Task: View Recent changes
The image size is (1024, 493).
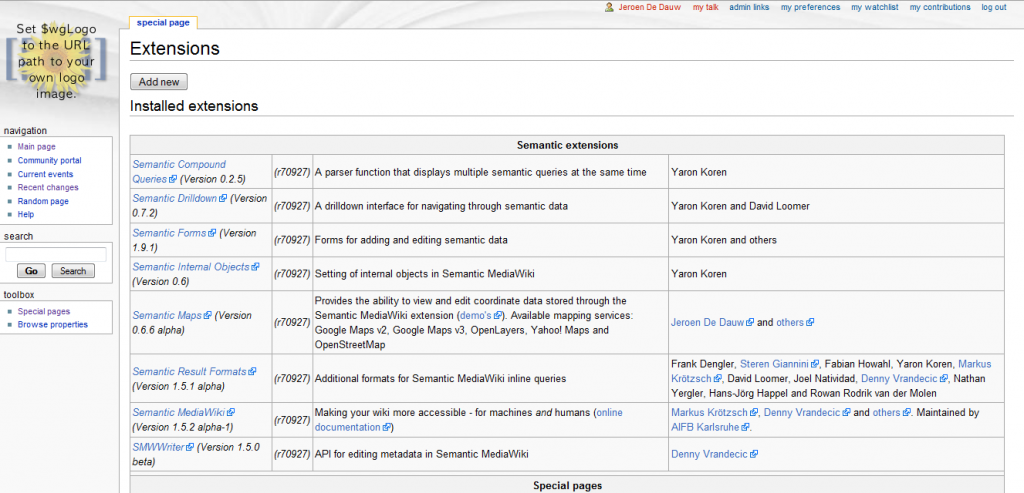Action: 48,187
